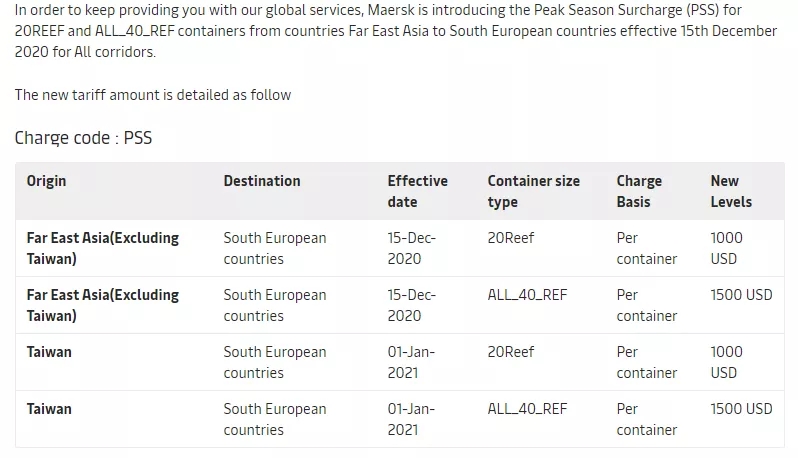Image resolution: width=798 pixels, height=458 pixels.
Task: Click 1500 USD level in the last row
Action: tap(741, 409)
